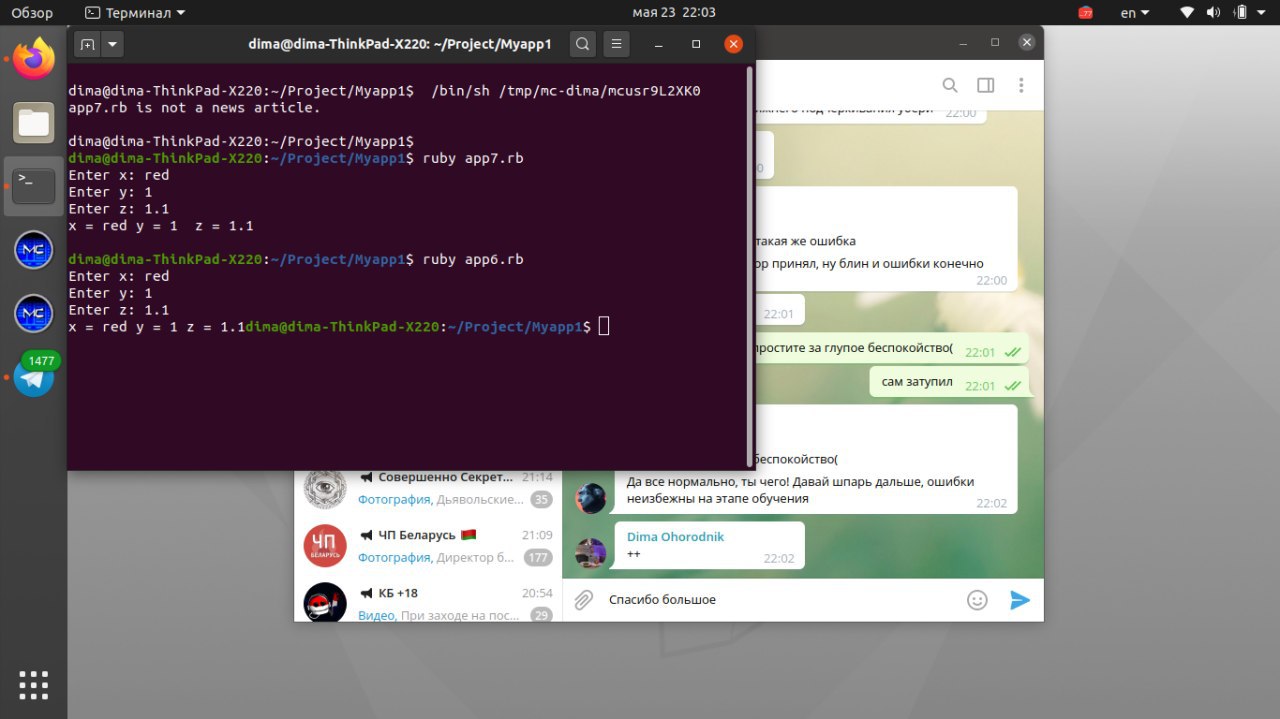Click unread badge 35 on Совершенно Секретно
The width and height of the screenshot is (1280, 719).
pyautogui.click(x=541, y=499)
